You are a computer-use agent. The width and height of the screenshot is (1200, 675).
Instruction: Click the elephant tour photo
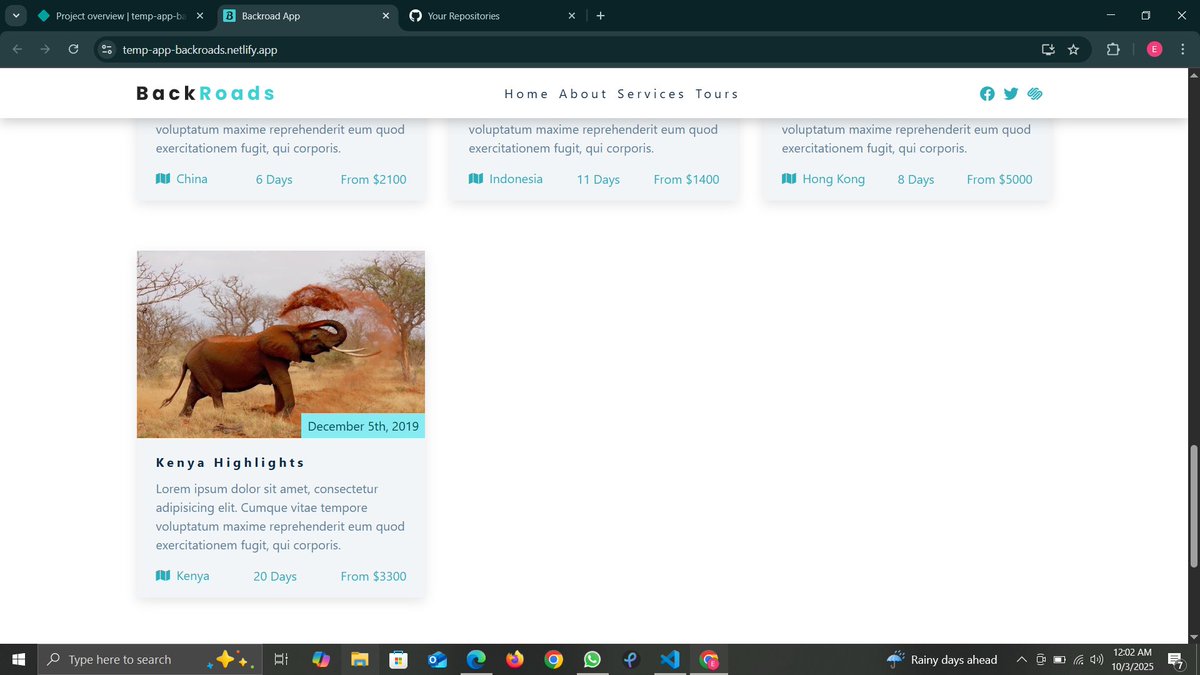click(281, 344)
